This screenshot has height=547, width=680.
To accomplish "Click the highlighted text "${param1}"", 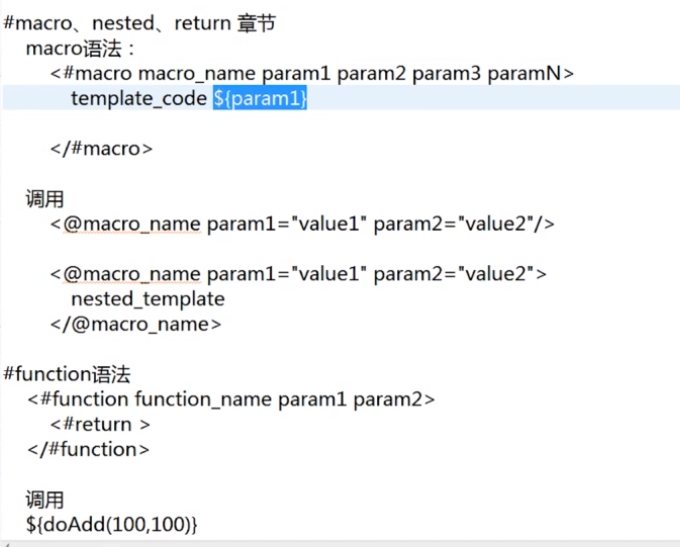I will point(260,98).
